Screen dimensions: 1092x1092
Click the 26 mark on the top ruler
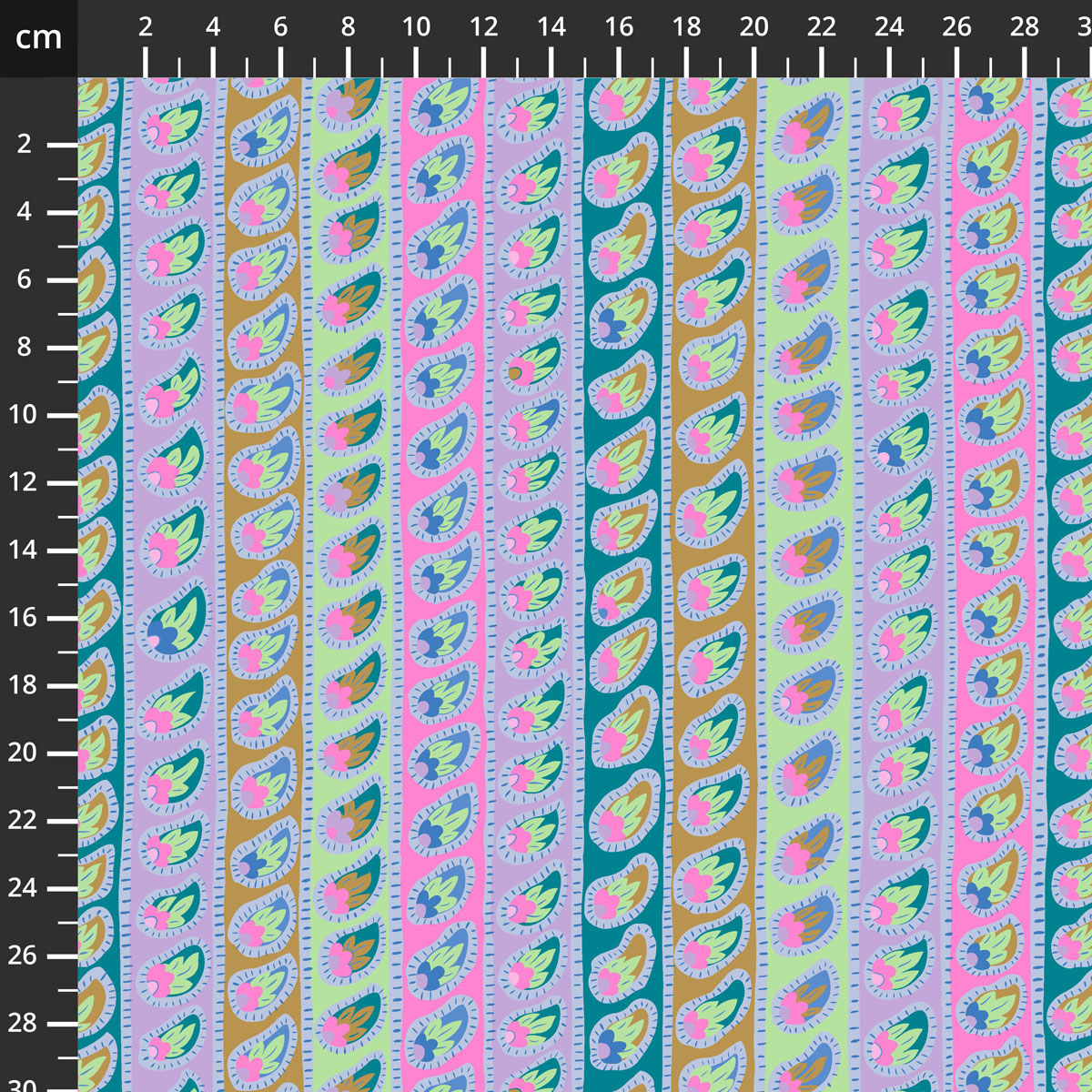pyautogui.click(x=956, y=28)
